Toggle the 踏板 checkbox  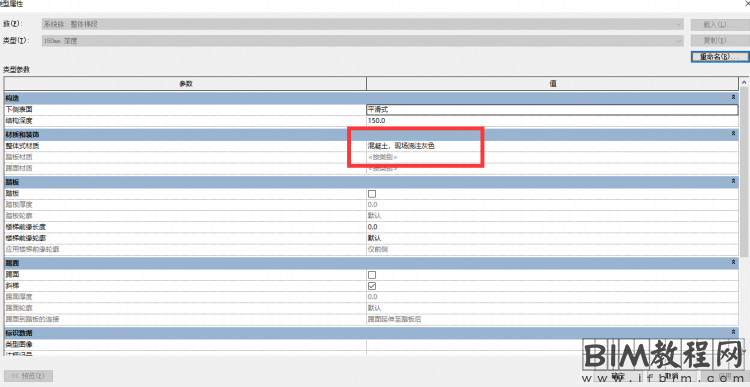(372, 194)
